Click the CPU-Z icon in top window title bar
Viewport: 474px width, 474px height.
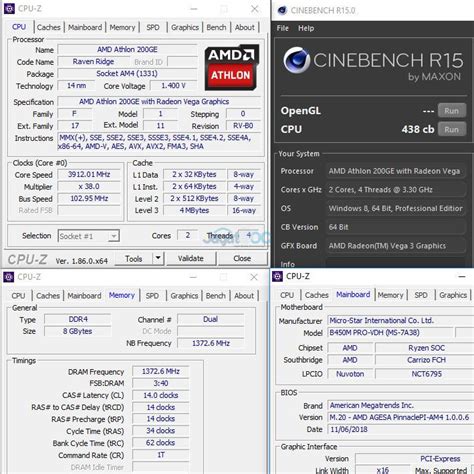(x=9, y=9)
